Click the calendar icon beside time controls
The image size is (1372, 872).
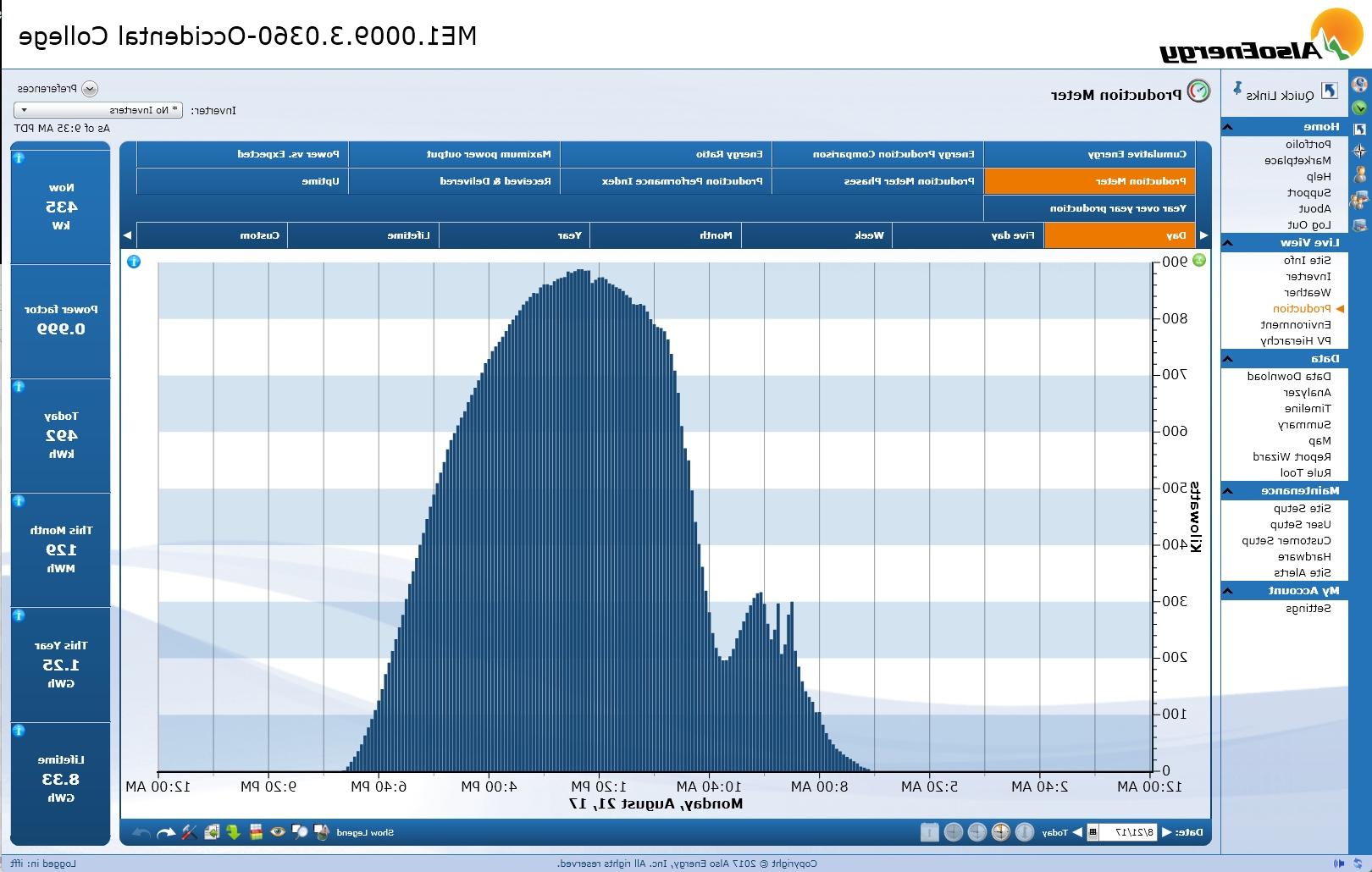click(930, 832)
